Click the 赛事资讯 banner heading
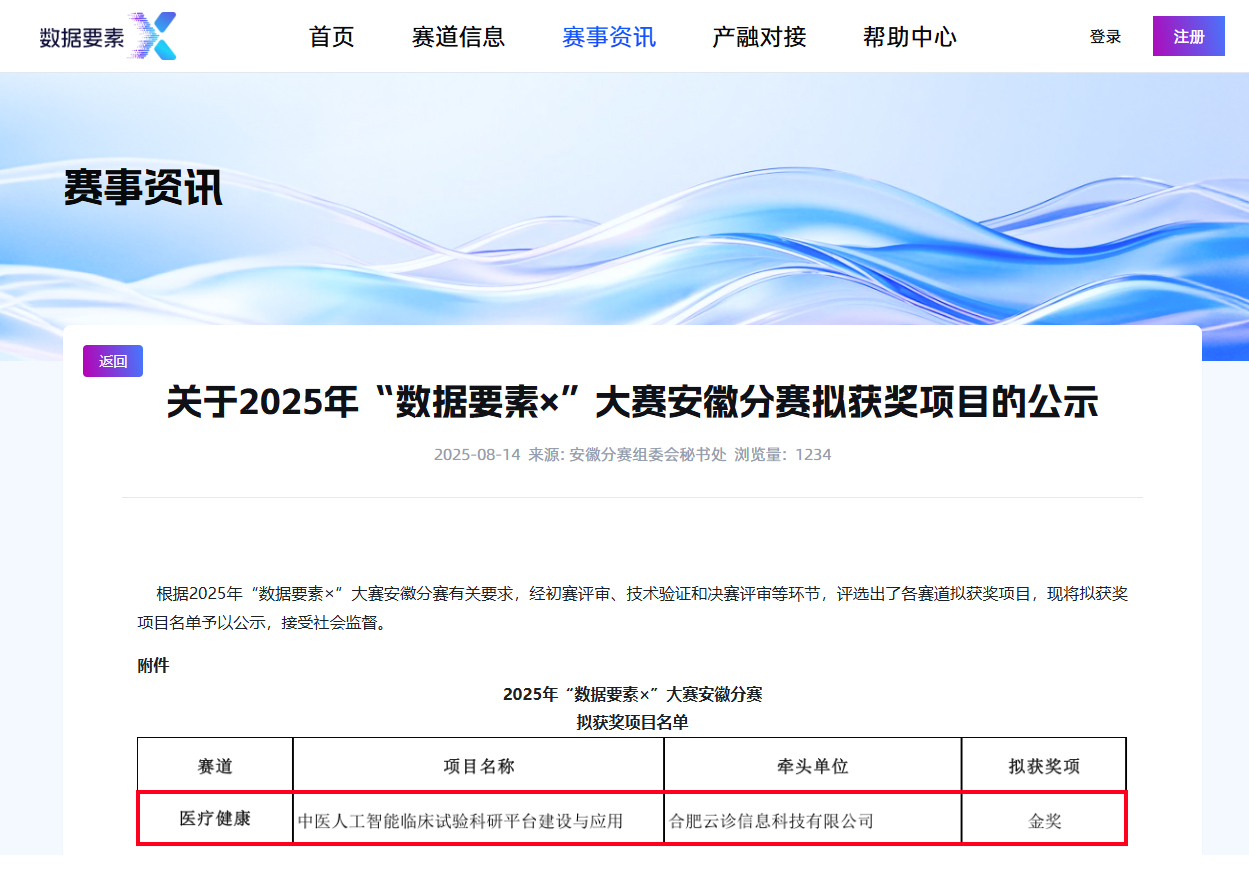1249x875 pixels. (x=143, y=187)
